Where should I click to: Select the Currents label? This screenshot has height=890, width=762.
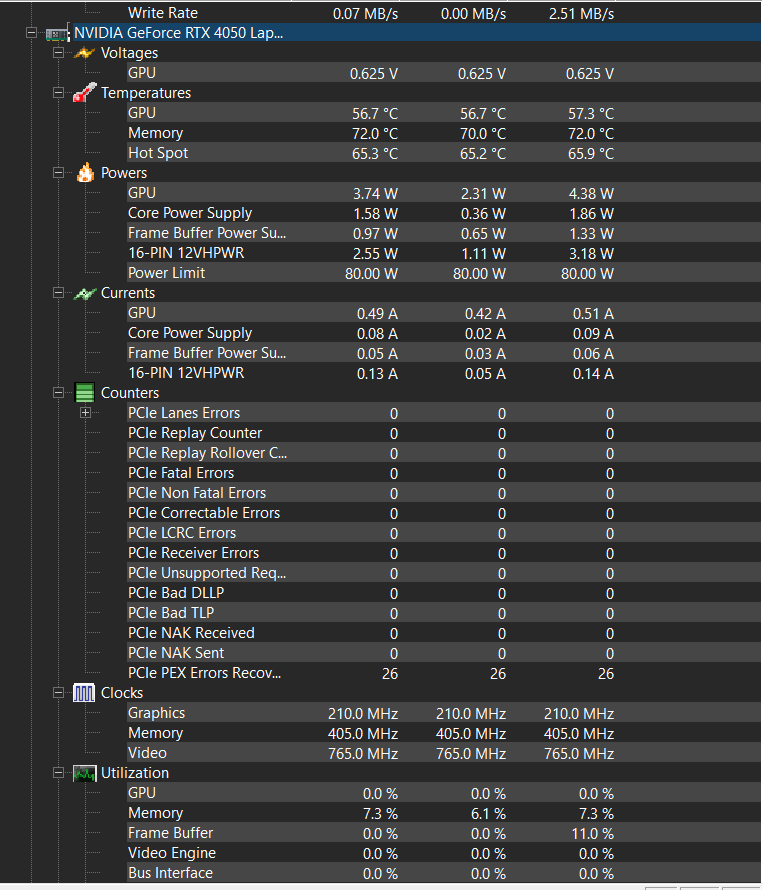[128, 293]
